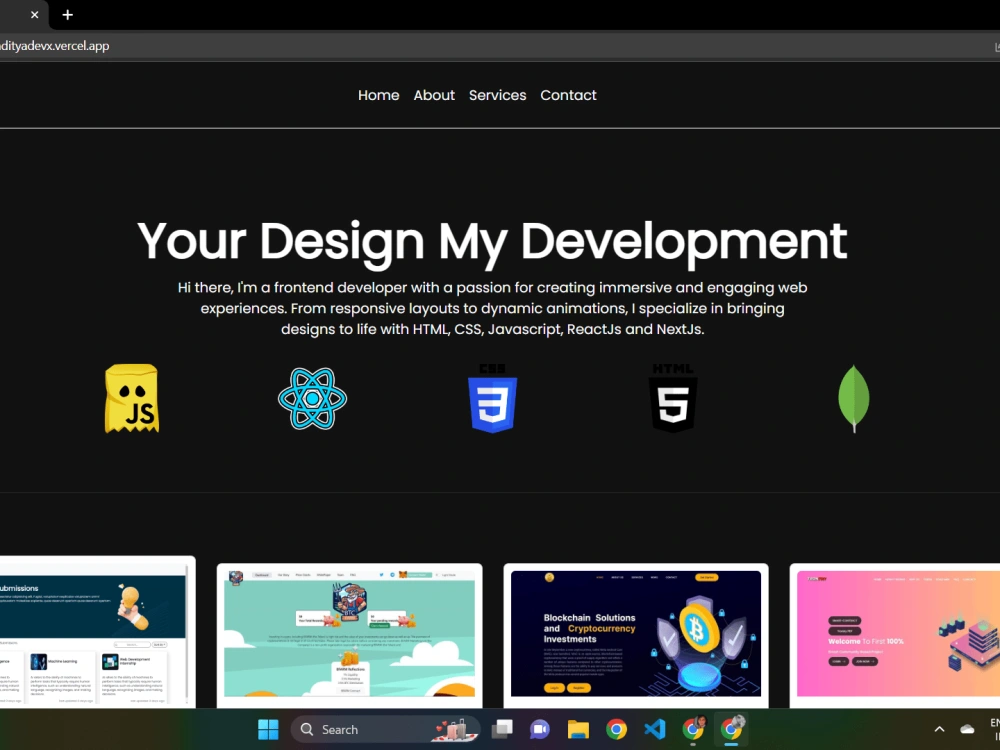Click the React atom logo
Screen dimensions: 1000x750
click(x=312, y=399)
